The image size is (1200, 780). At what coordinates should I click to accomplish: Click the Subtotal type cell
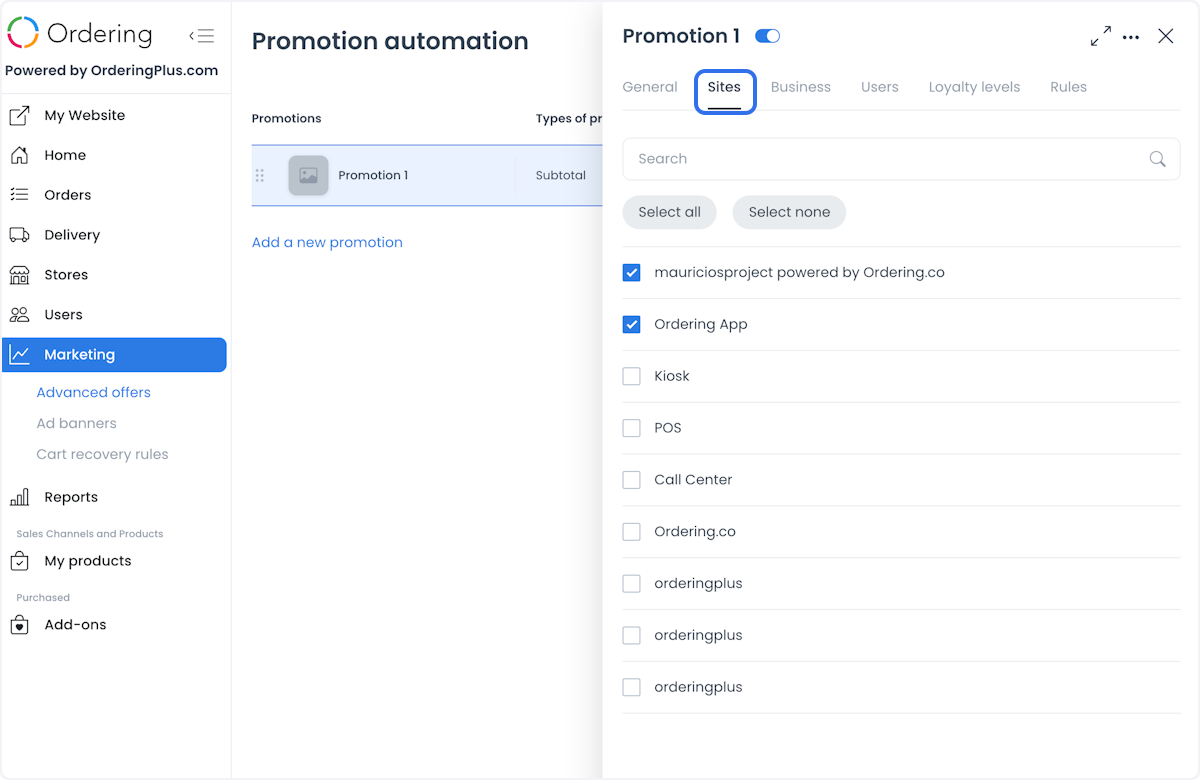561,175
